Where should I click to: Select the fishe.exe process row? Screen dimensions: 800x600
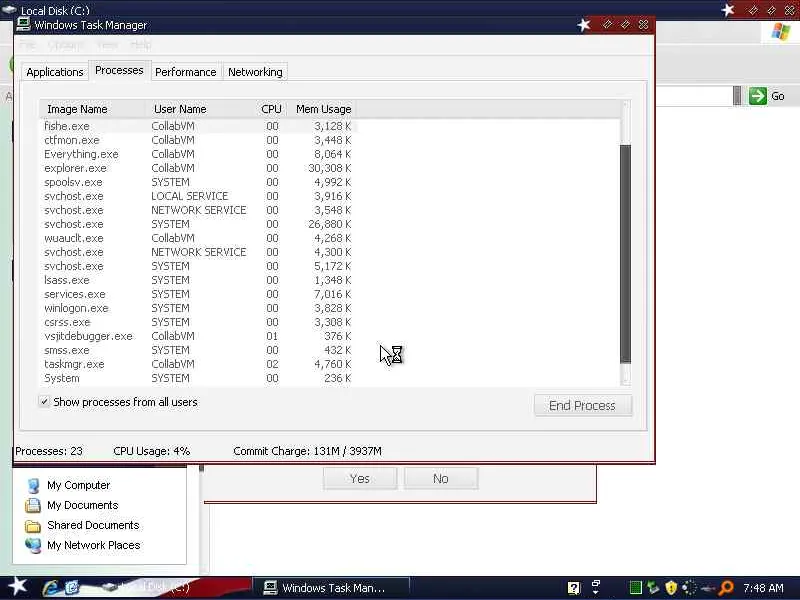[198, 126]
